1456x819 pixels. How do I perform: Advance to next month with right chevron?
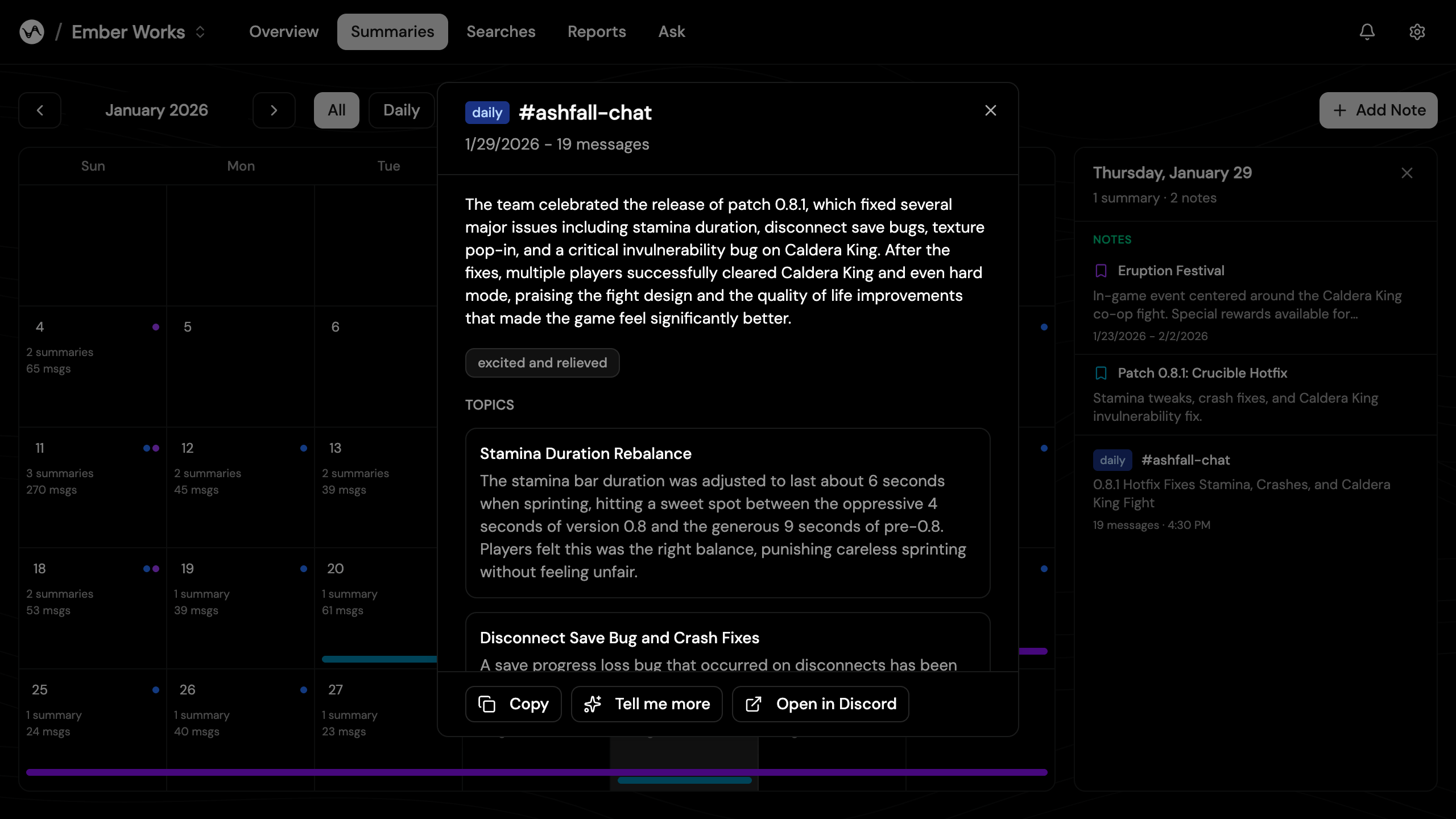[274, 110]
